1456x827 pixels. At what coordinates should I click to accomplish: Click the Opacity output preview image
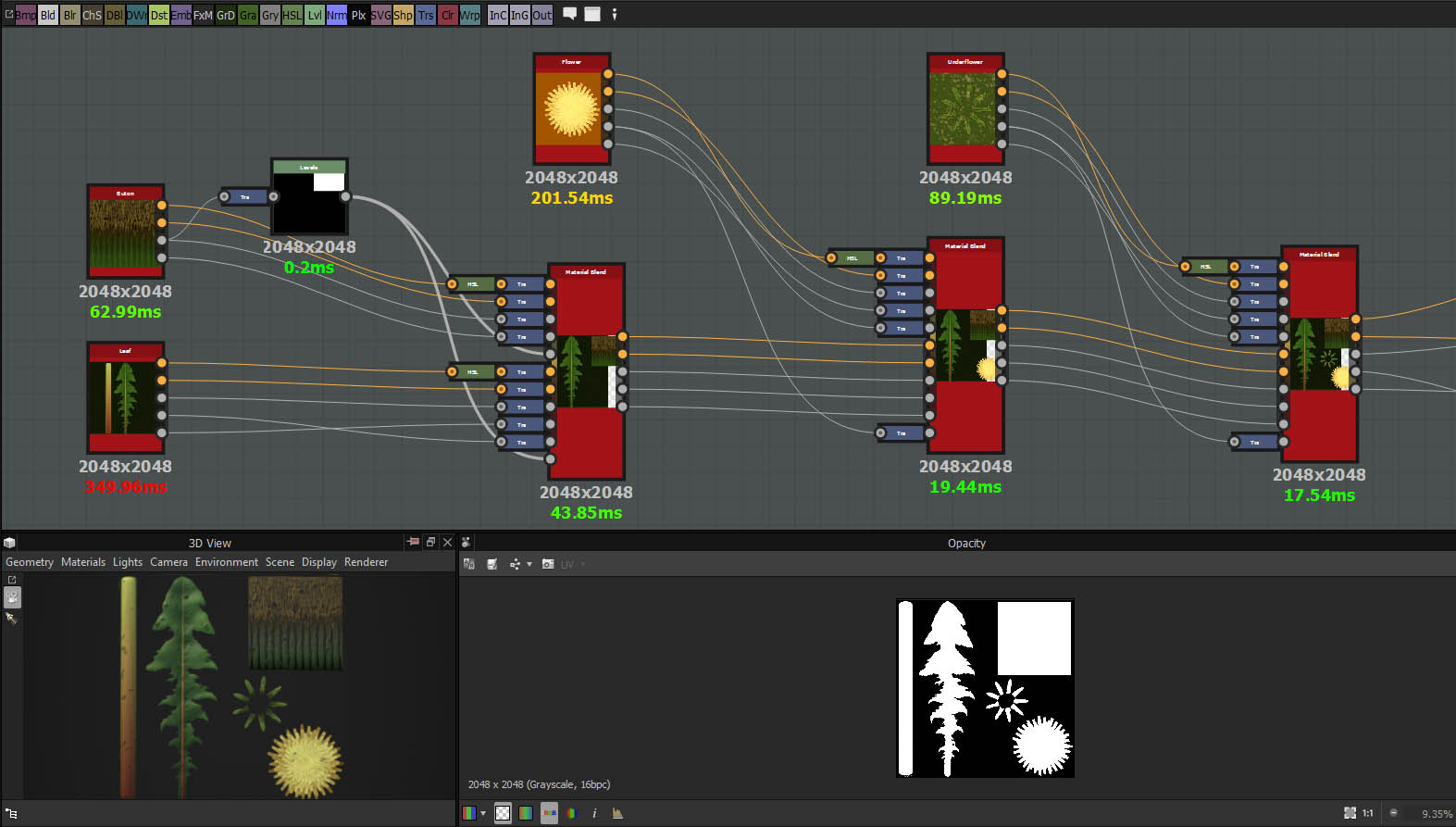click(x=985, y=688)
